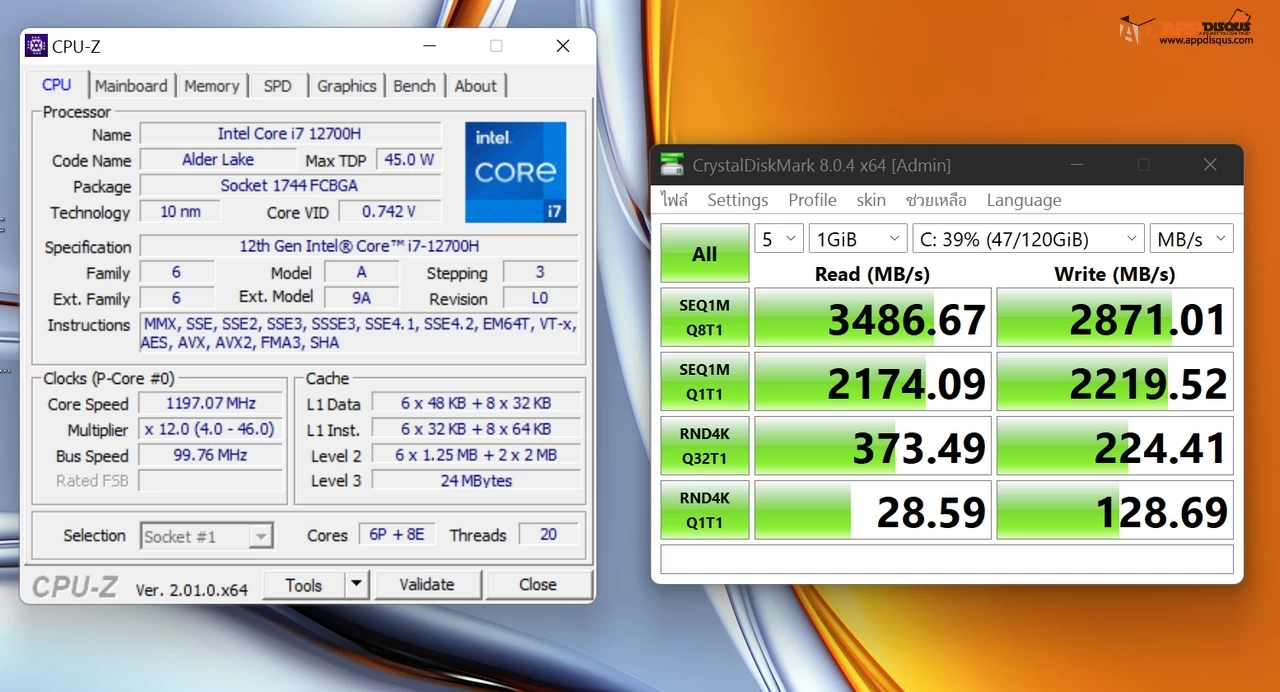Image resolution: width=1280 pixels, height=692 pixels.
Task: Open the About tab in CPU-Z
Action: pyautogui.click(x=475, y=86)
